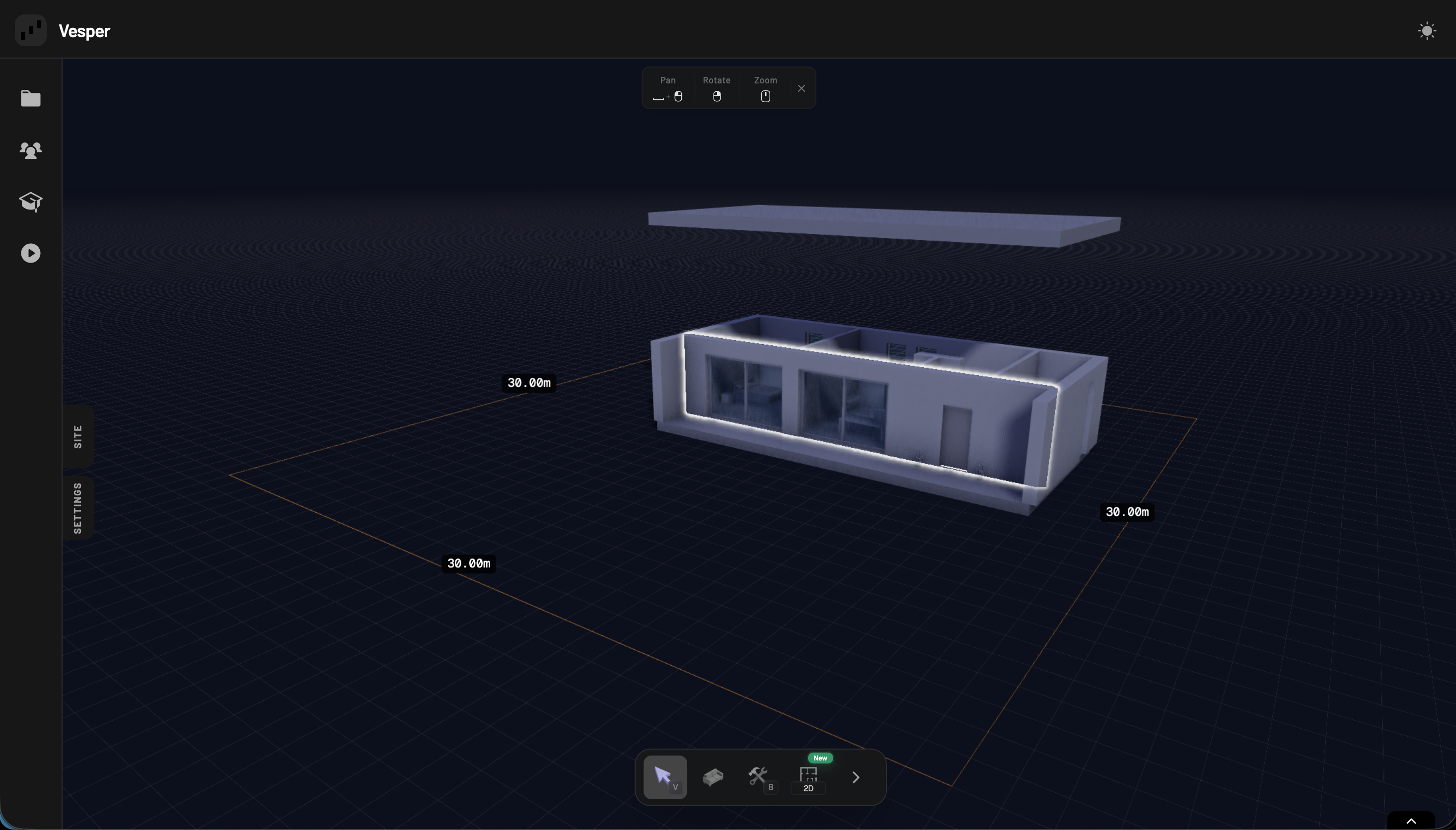Select the pointer selection tool
This screenshot has height=830, width=1456.
tap(665, 777)
